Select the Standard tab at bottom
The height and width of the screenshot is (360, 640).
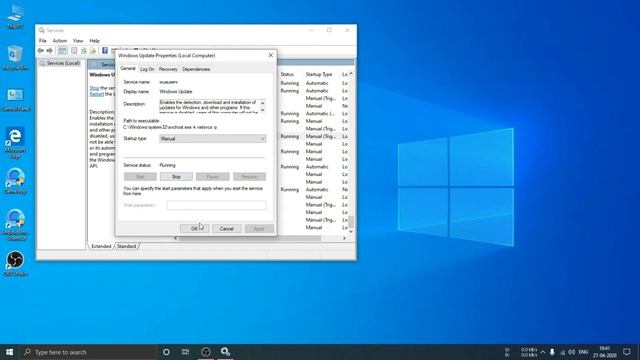[x=127, y=247]
